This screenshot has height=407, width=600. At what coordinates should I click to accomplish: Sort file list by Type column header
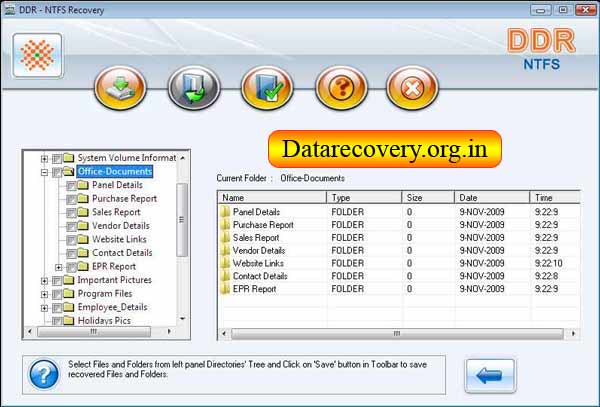[364, 197]
